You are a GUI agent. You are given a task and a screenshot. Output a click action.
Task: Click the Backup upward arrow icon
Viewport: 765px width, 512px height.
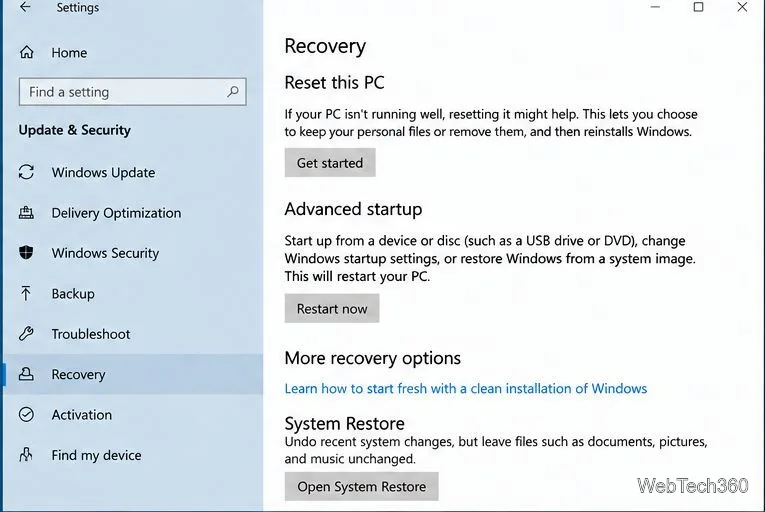tap(26, 293)
